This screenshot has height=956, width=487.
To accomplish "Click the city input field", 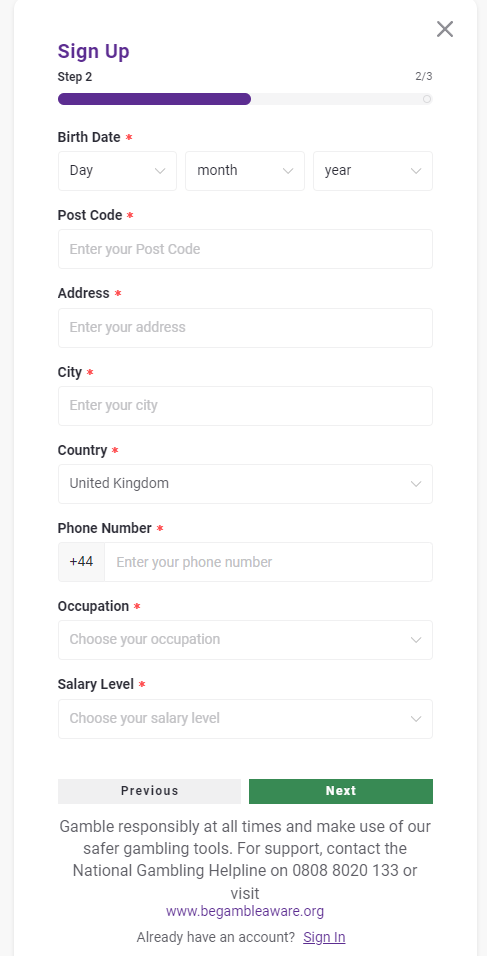I will (245, 405).
